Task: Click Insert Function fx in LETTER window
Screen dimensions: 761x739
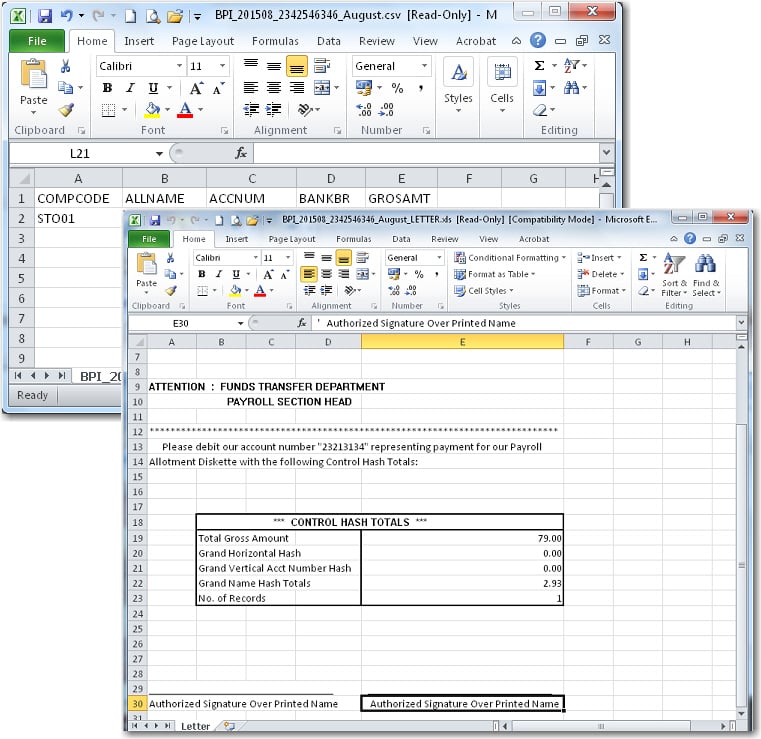Action: 302,324
